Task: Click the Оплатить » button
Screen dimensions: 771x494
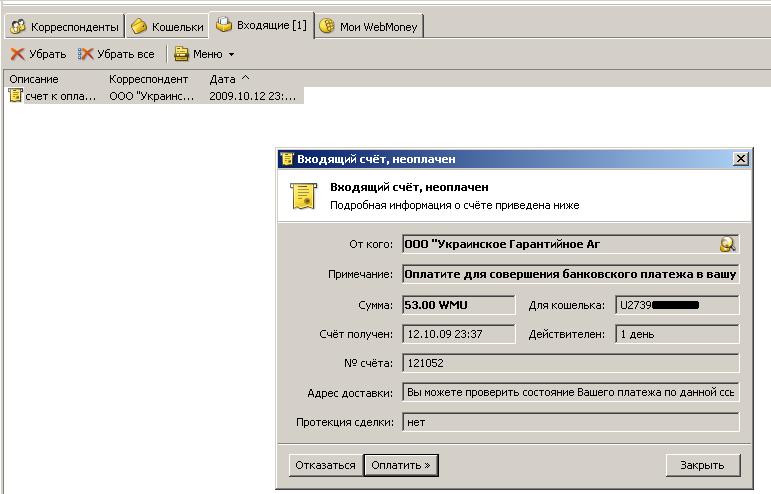Action: pos(401,465)
